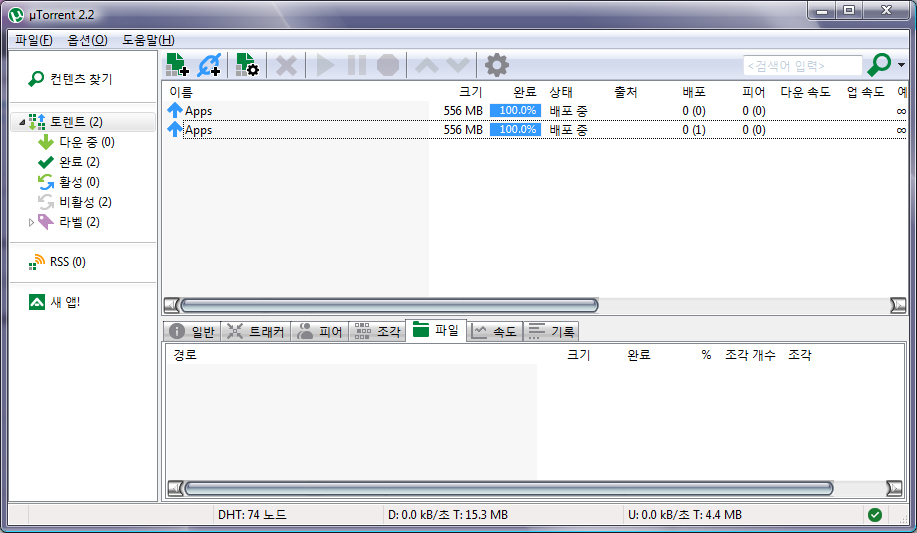Sort files by 경로 column header
The height and width of the screenshot is (533, 917).
(x=185, y=355)
